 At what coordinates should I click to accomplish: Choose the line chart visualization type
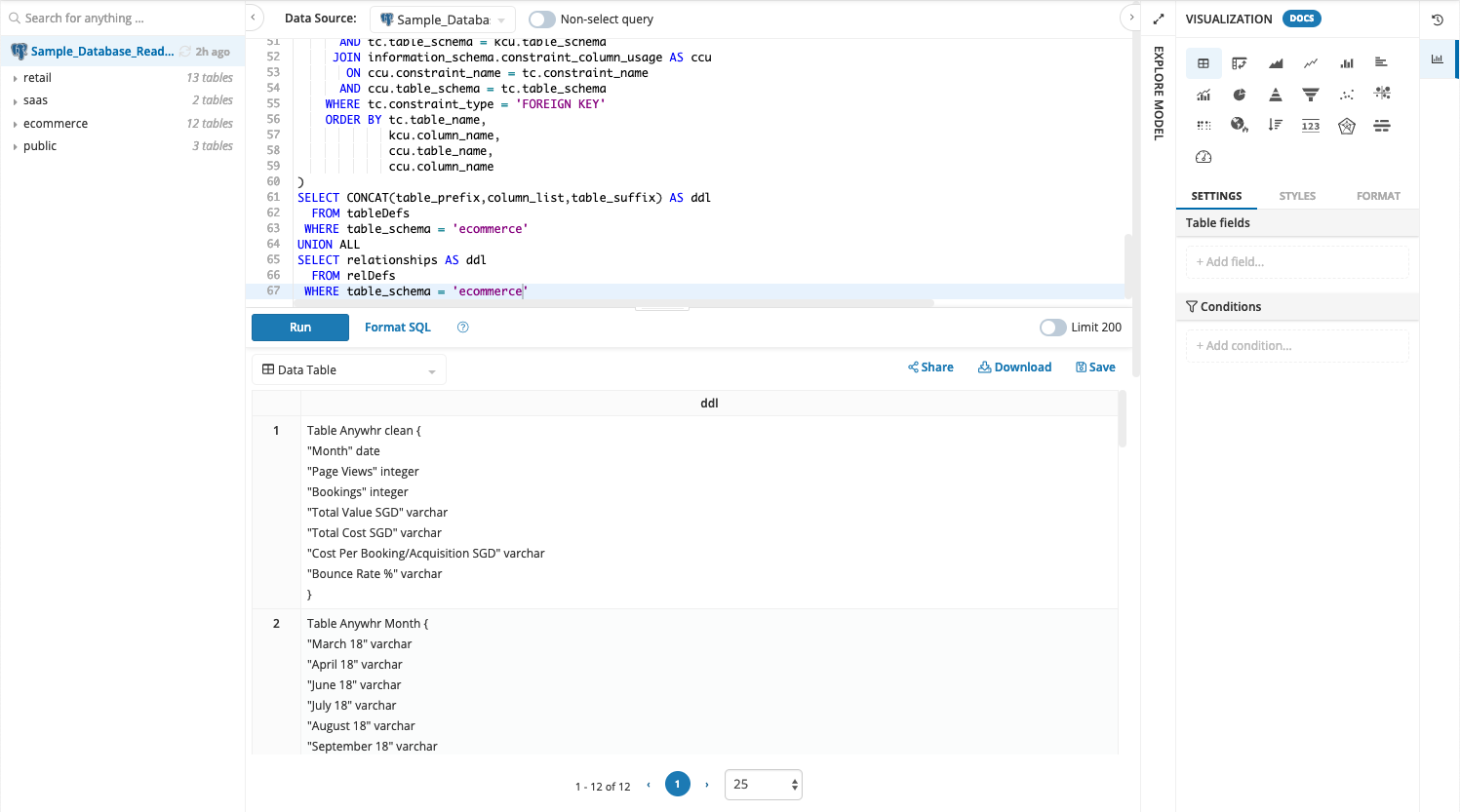tap(1310, 62)
